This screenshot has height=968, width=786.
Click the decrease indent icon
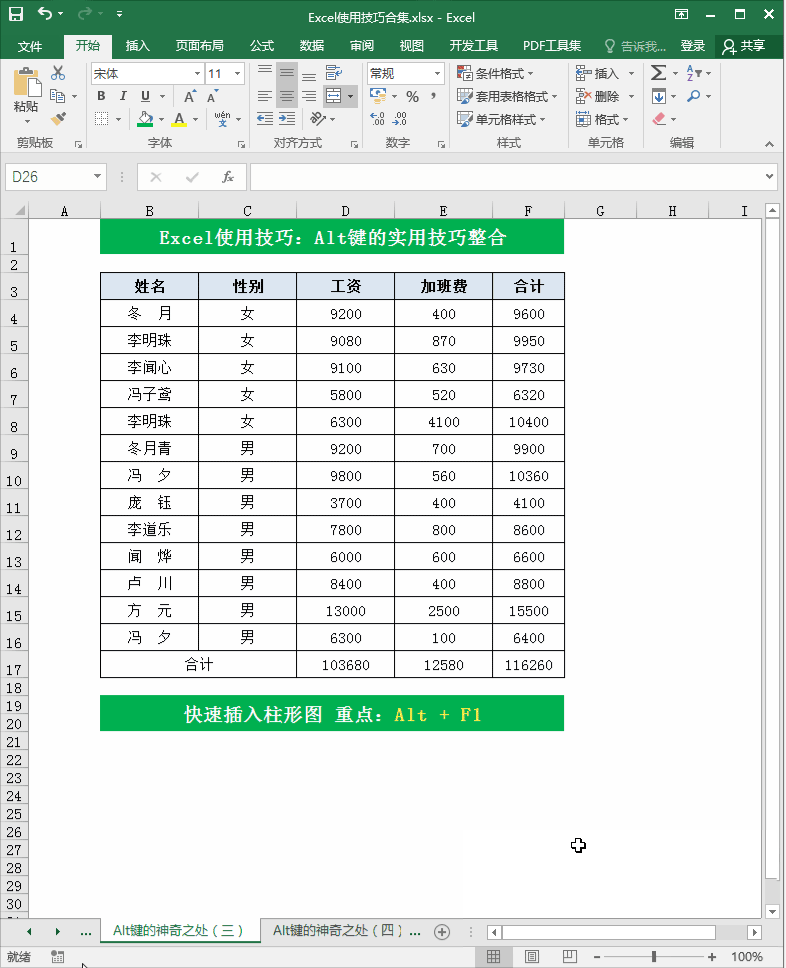tap(265, 119)
